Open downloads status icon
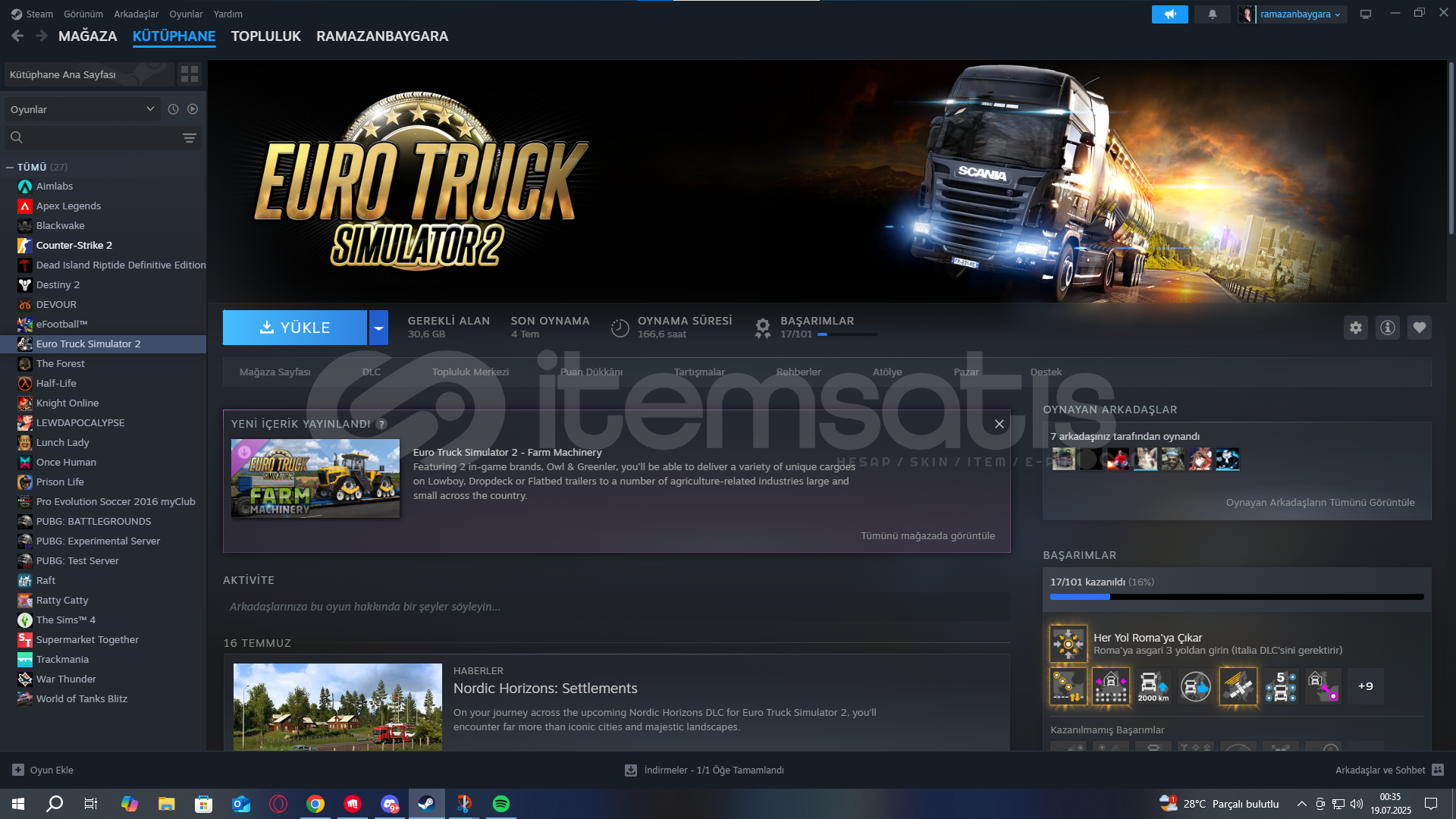The width and height of the screenshot is (1456, 819). click(630, 770)
